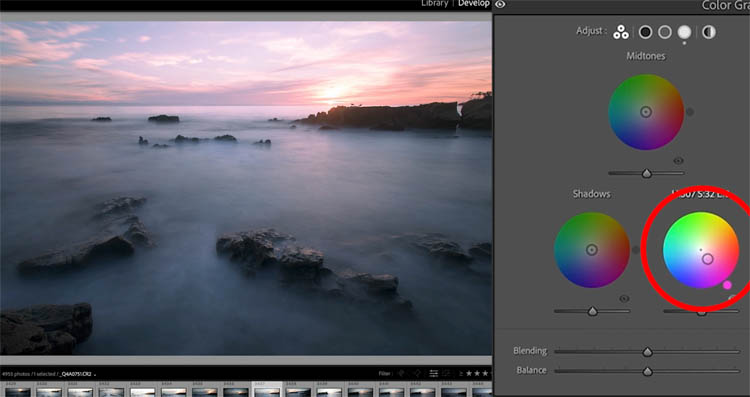The width and height of the screenshot is (750, 397).
Task: Select the Global half-circle adjust icon
Action: point(709,32)
